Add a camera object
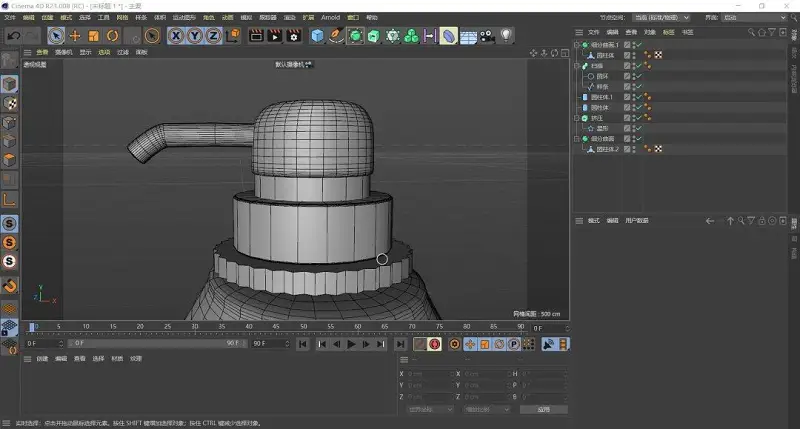Screen dimensions: 800x429 tap(487, 36)
